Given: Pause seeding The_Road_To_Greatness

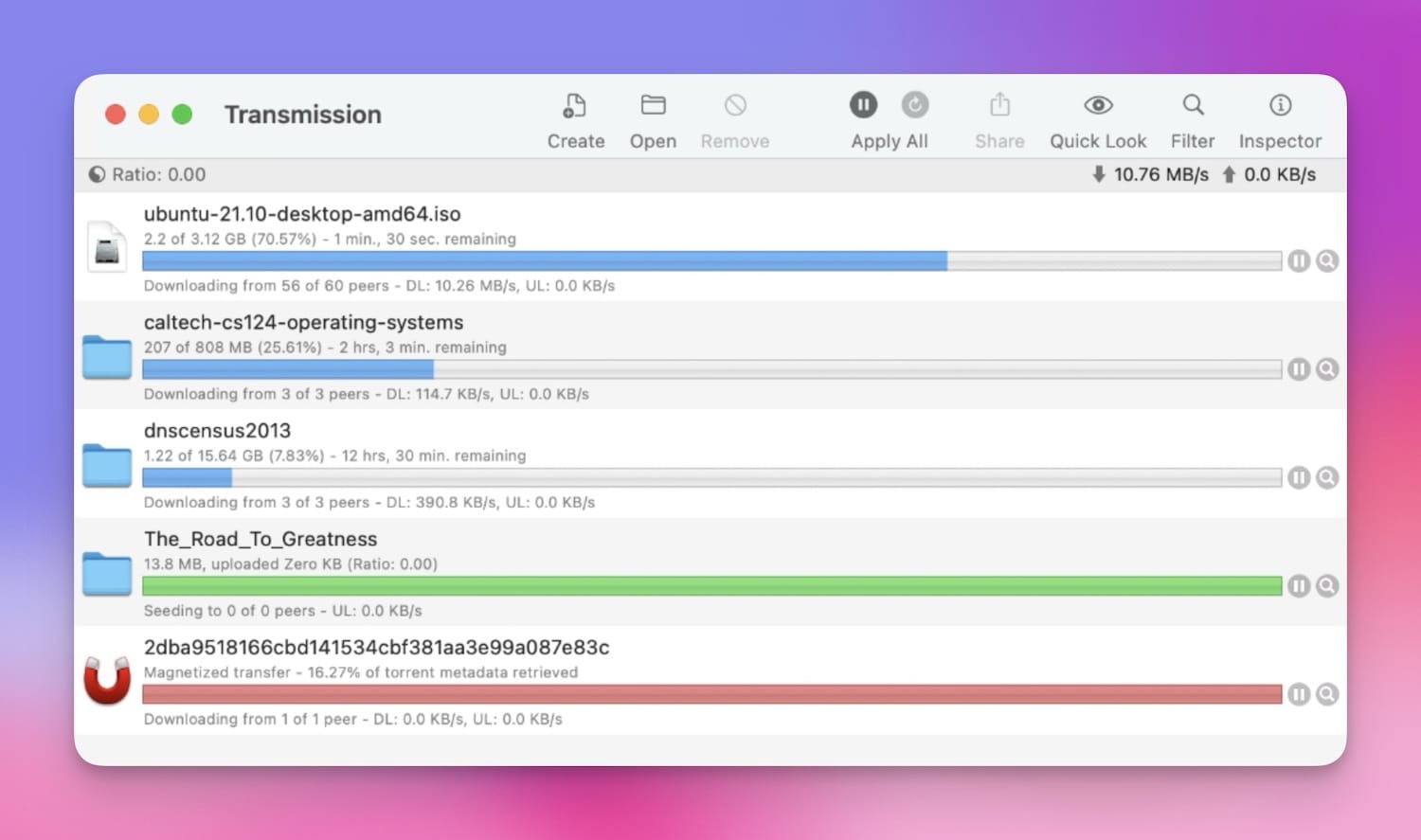Looking at the screenshot, I should (x=1299, y=586).
